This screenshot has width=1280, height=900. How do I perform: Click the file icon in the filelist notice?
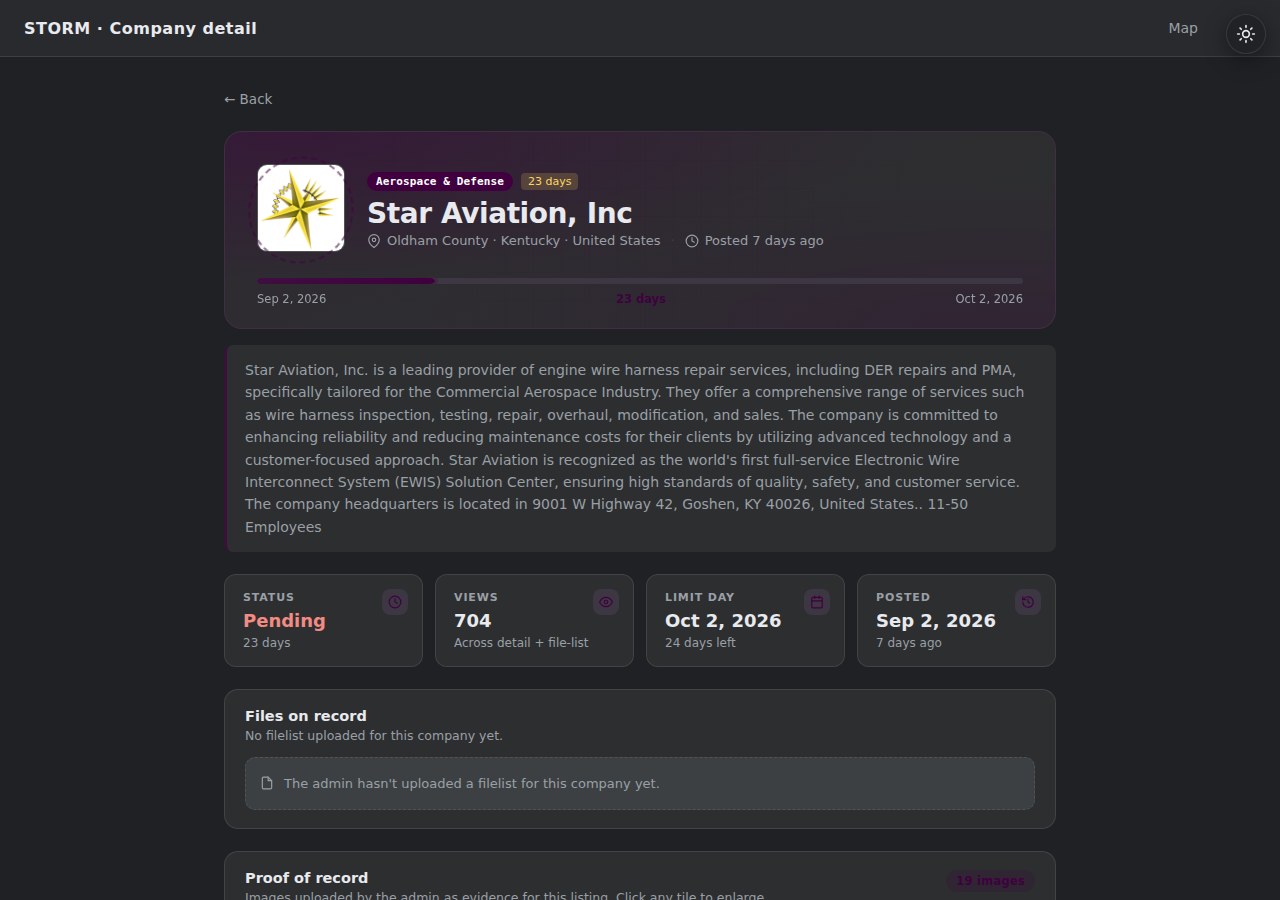(x=267, y=783)
